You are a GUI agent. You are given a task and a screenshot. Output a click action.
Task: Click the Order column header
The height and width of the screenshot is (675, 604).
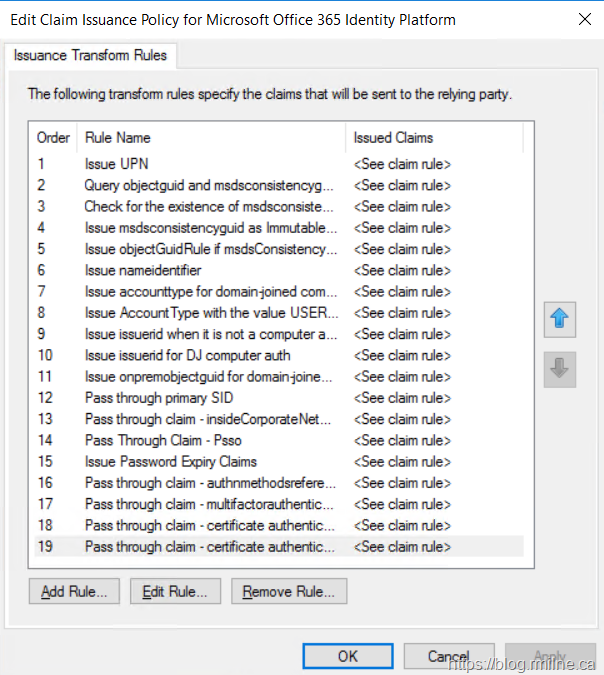(54, 137)
